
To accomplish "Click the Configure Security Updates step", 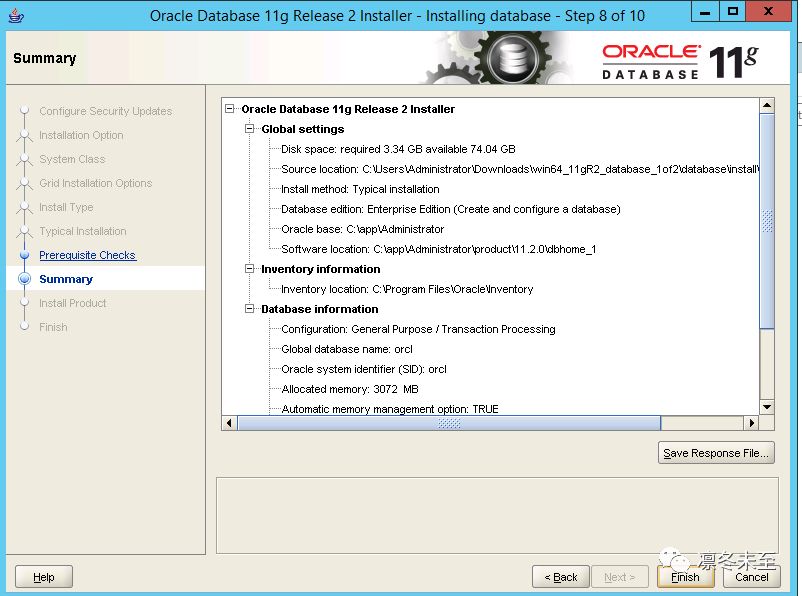I will click(105, 111).
